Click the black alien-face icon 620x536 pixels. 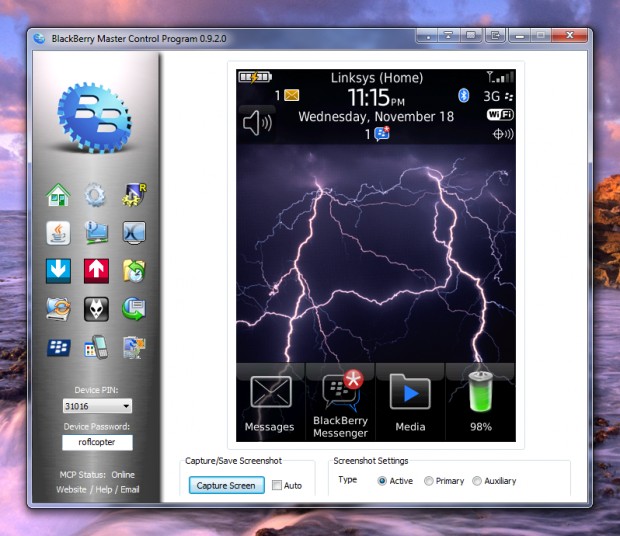[96, 309]
